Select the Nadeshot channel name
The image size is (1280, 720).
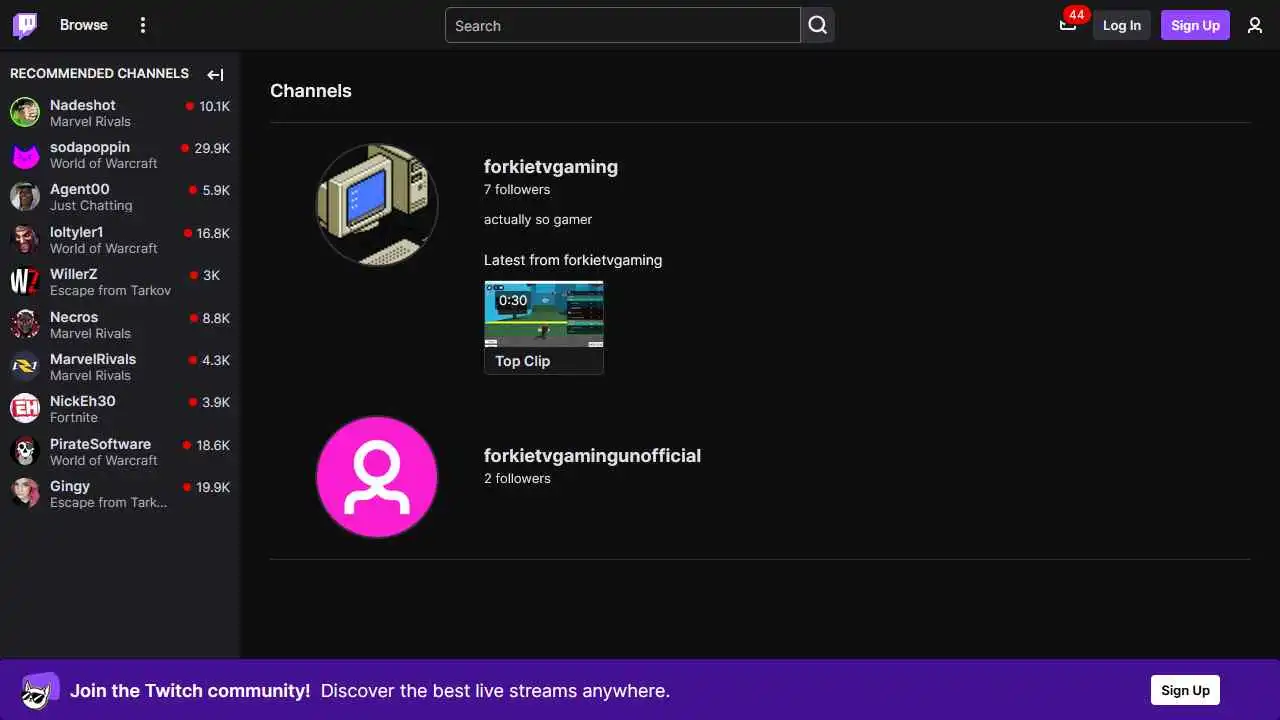point(83,105)
